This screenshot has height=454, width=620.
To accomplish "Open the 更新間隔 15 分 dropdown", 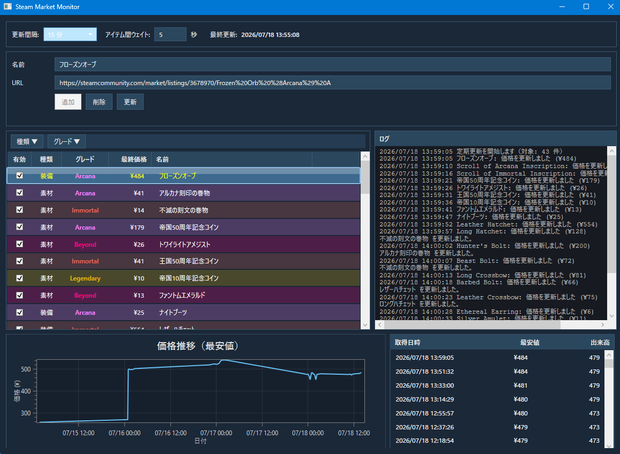I will pyautogui.click(x=70, y=35).
